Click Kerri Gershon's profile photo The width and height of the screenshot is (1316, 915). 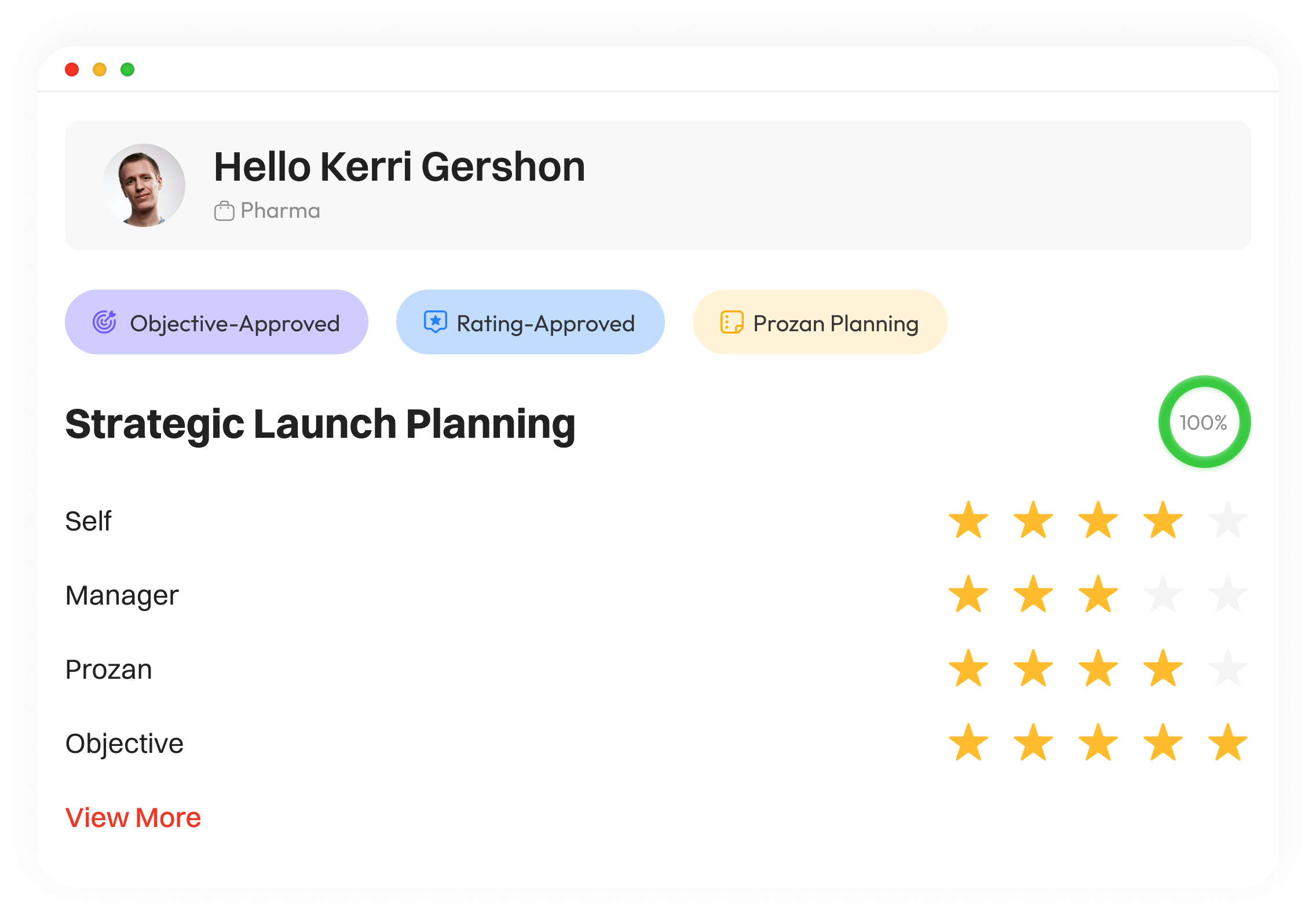(x=144, y=185)
